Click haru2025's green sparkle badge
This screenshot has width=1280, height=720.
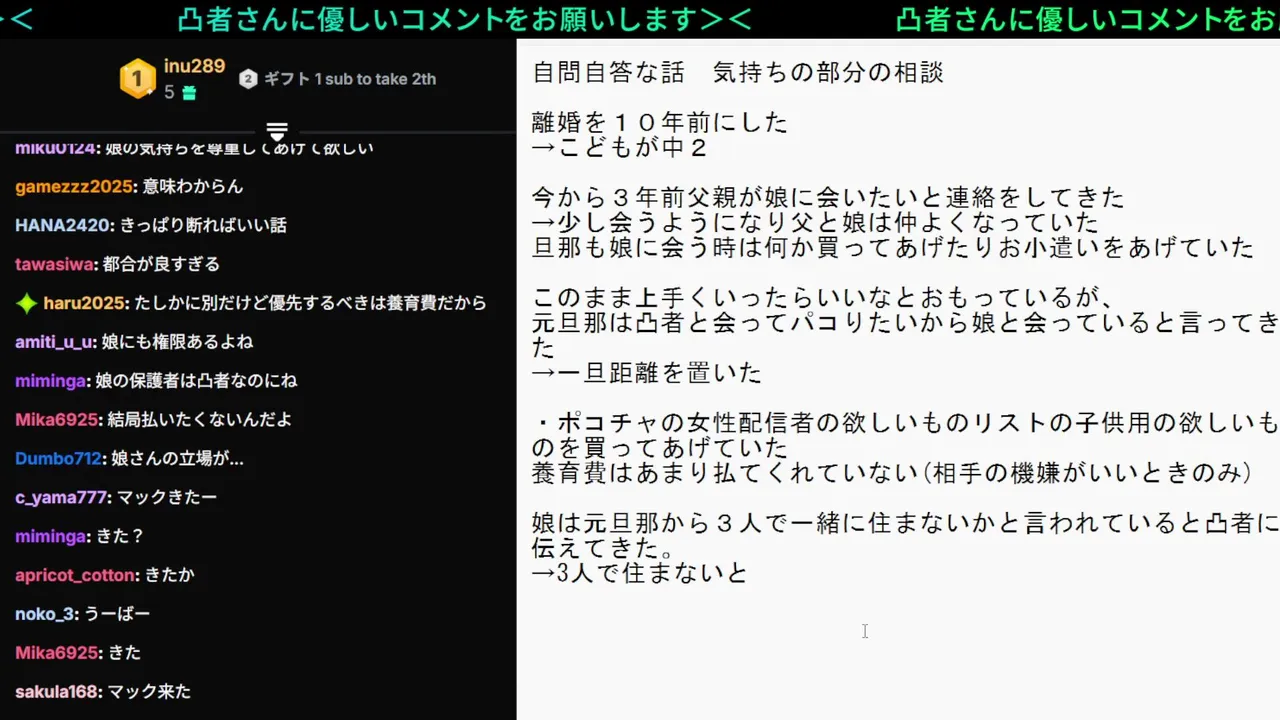coord(27,302)
